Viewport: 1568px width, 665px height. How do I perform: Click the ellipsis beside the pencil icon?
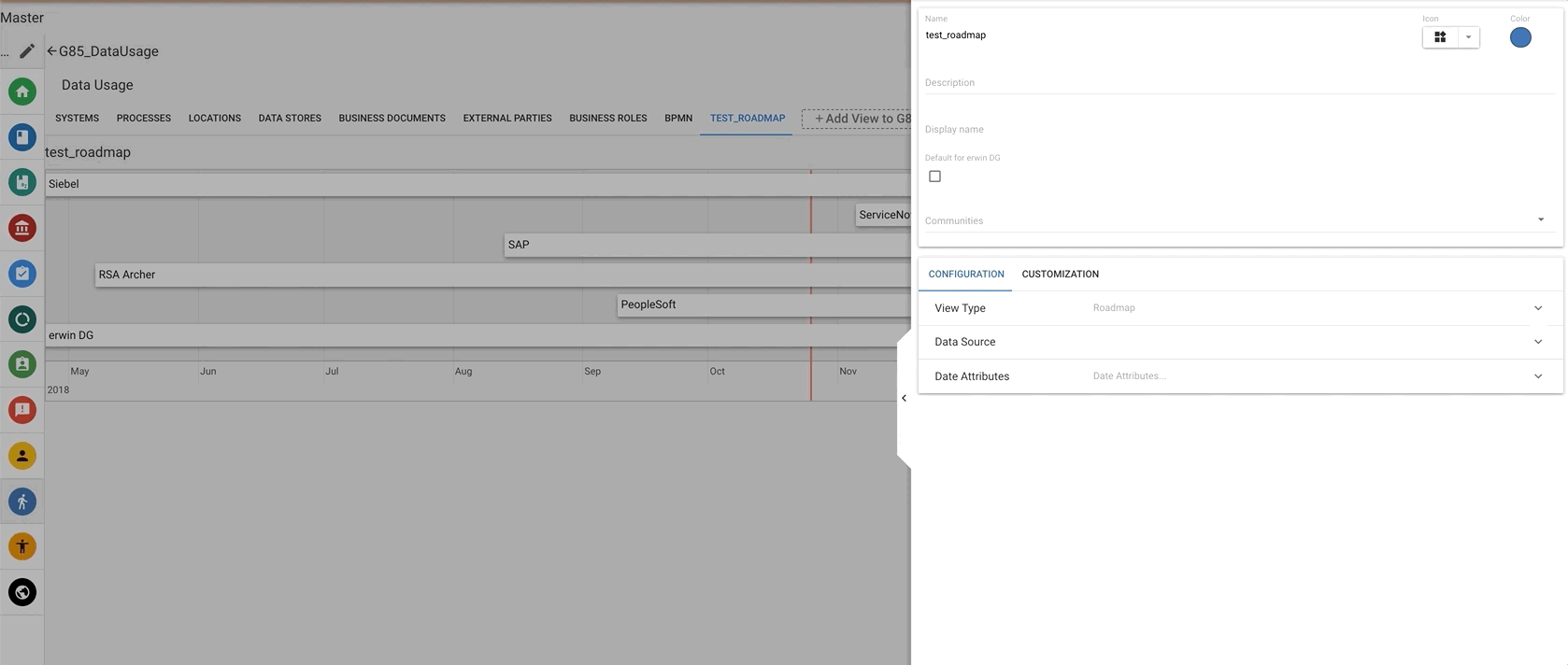pos(5,54)
